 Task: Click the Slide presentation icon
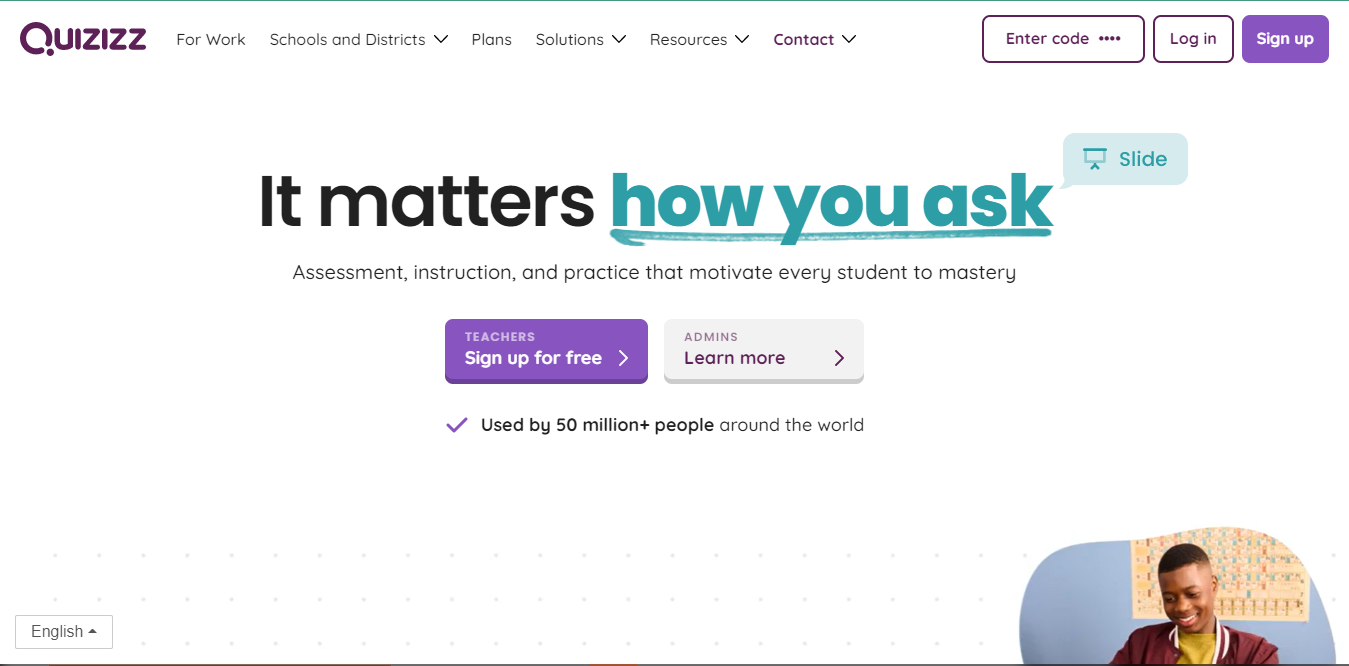1093,158
